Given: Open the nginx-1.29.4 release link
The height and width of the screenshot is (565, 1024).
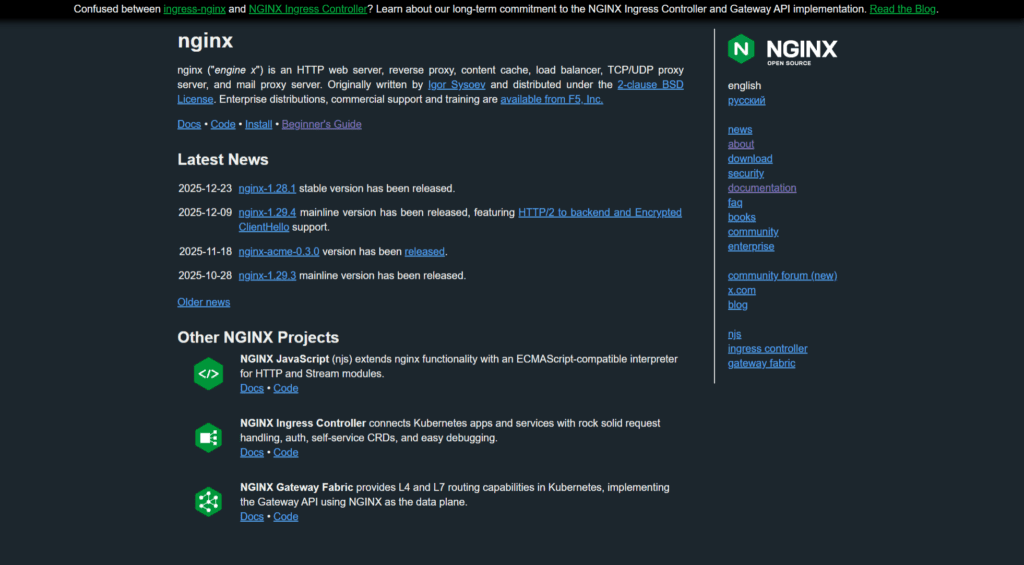Looking at the screenshot, I should (267, 212).
